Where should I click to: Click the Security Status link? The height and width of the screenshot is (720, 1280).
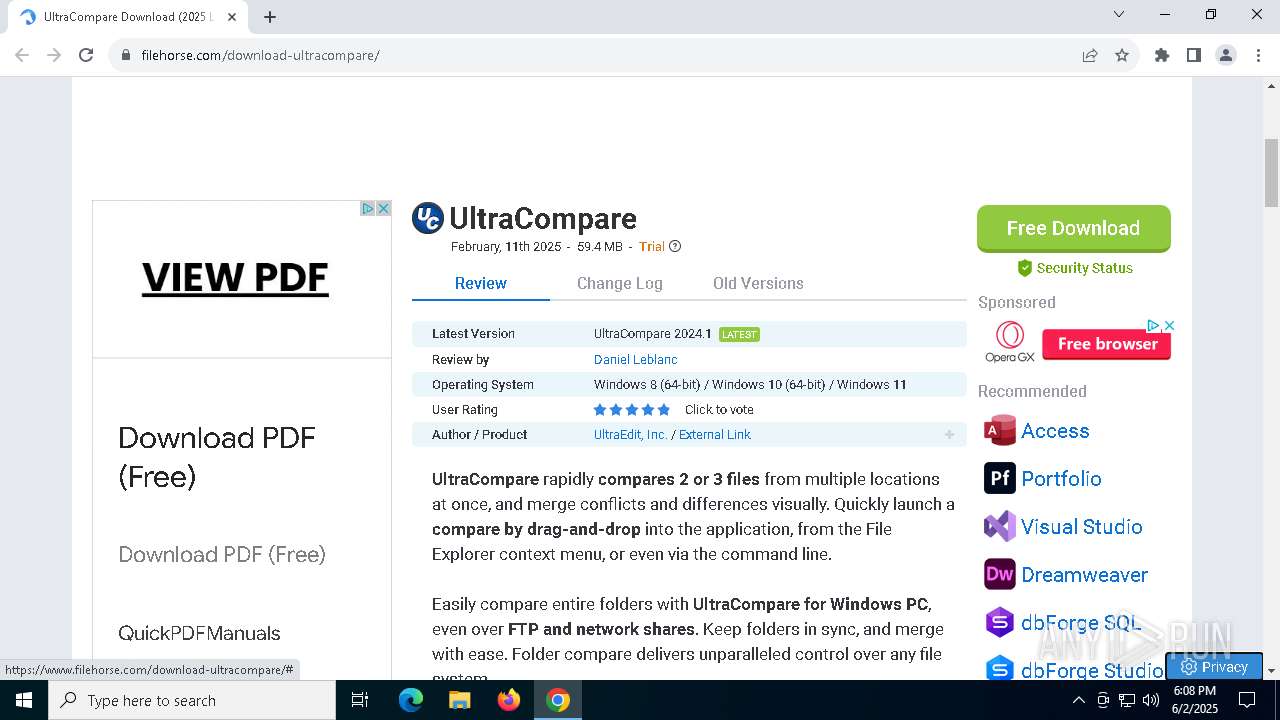[1085, 268]
